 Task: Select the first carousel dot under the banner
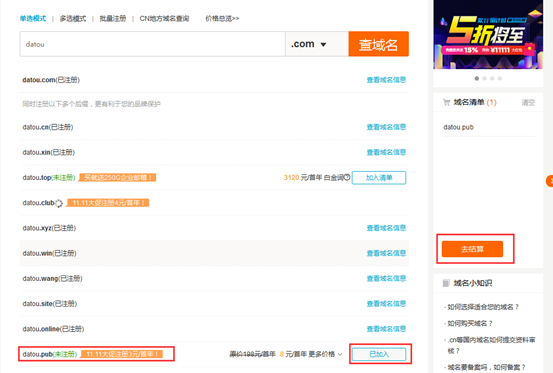point(477,78)
